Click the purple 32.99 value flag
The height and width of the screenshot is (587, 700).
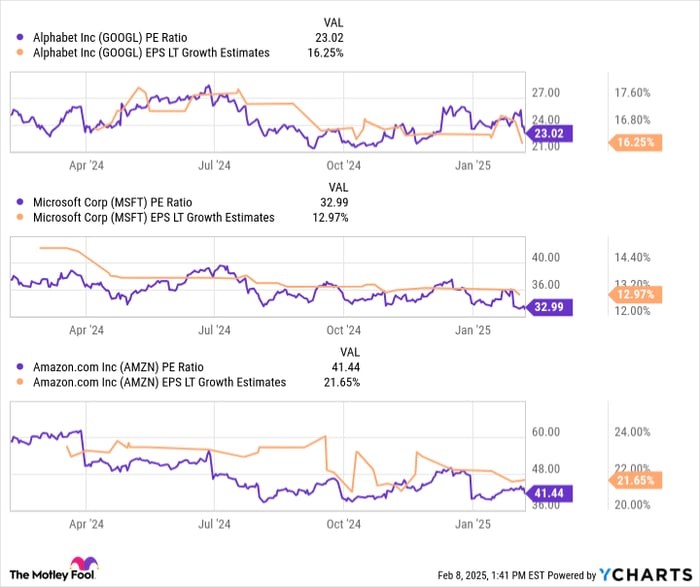pos(548,308)
